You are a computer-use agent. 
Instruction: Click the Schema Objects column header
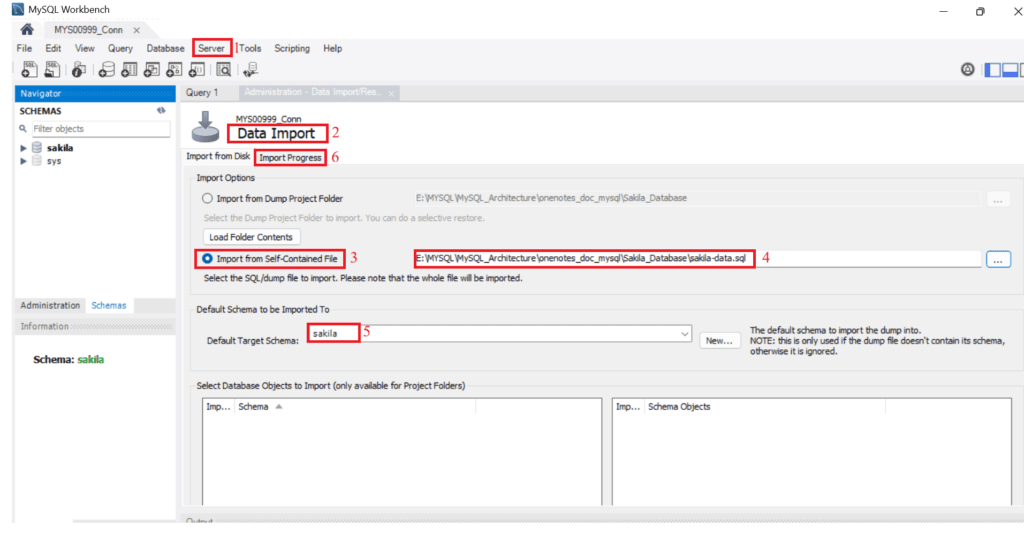(679, 406)
